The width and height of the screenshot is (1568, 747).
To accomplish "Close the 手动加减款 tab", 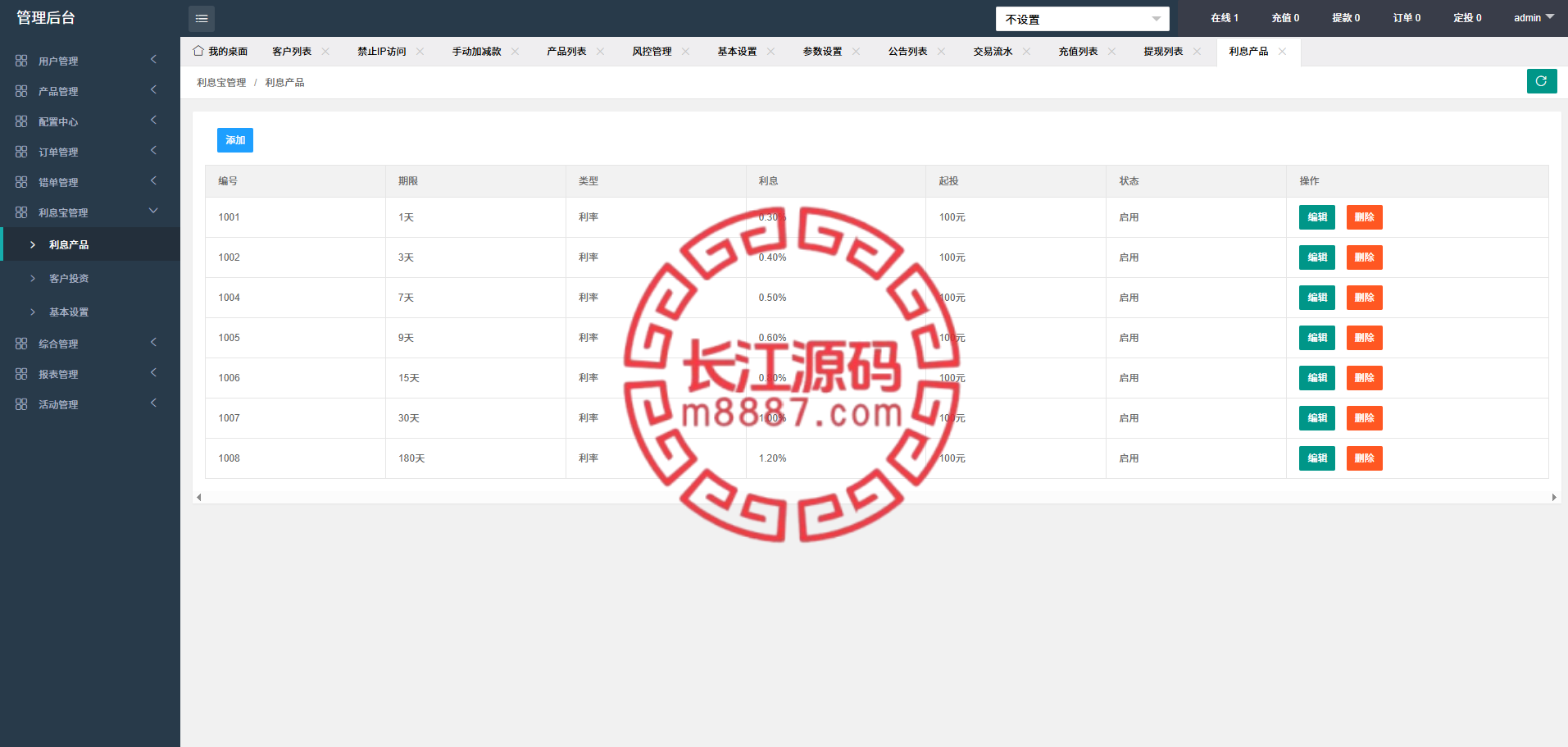I will coord(516,51).
